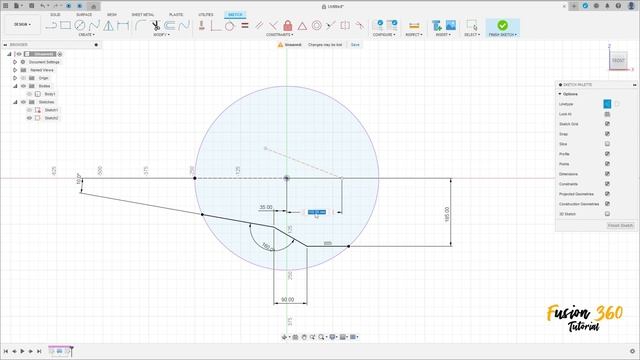The width and height of the screenshot is (640, 360).
Task: Switch to the MESH tab
Action: [x=111, y=15]
